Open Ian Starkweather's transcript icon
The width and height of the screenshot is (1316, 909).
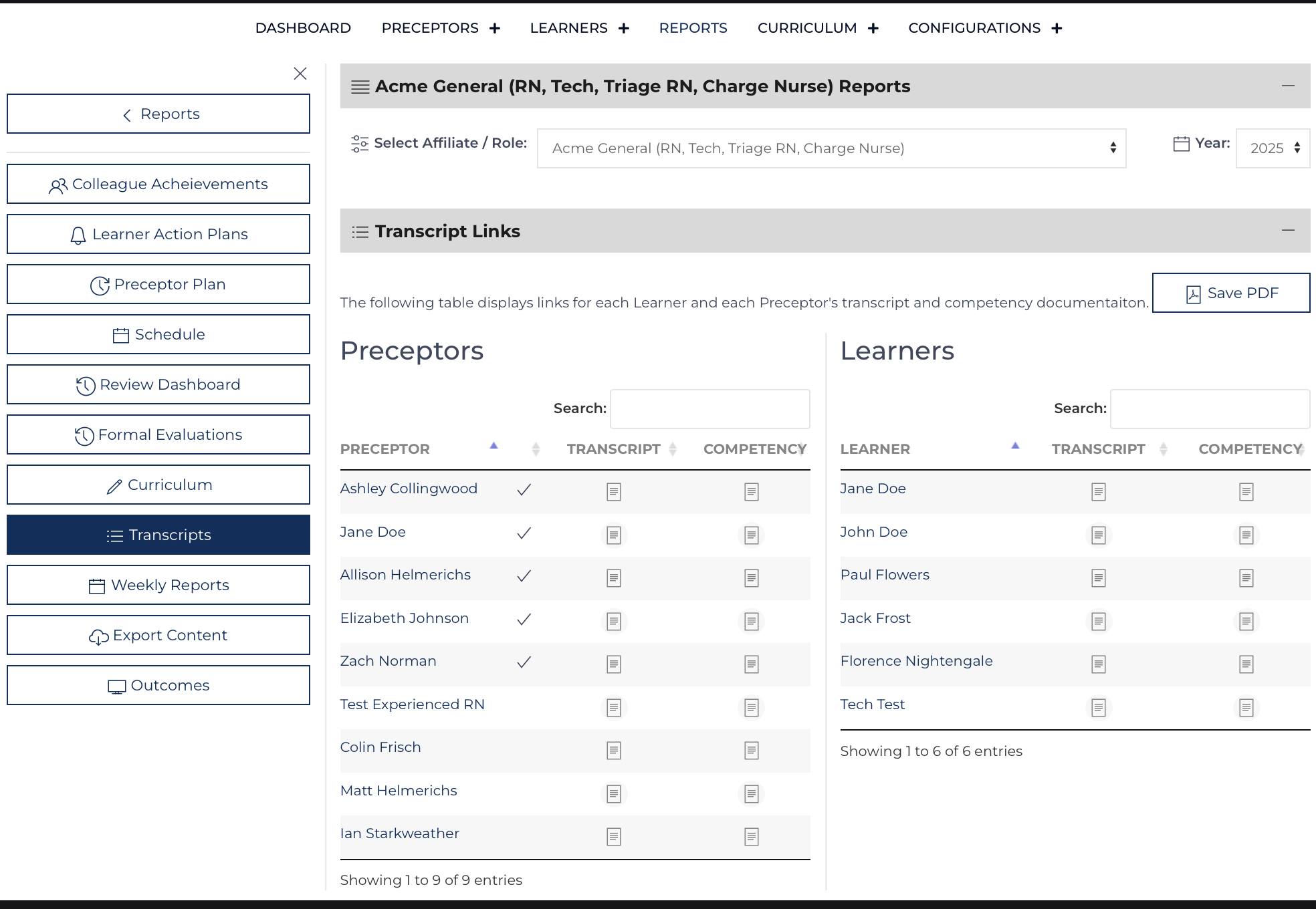[613, 837]
